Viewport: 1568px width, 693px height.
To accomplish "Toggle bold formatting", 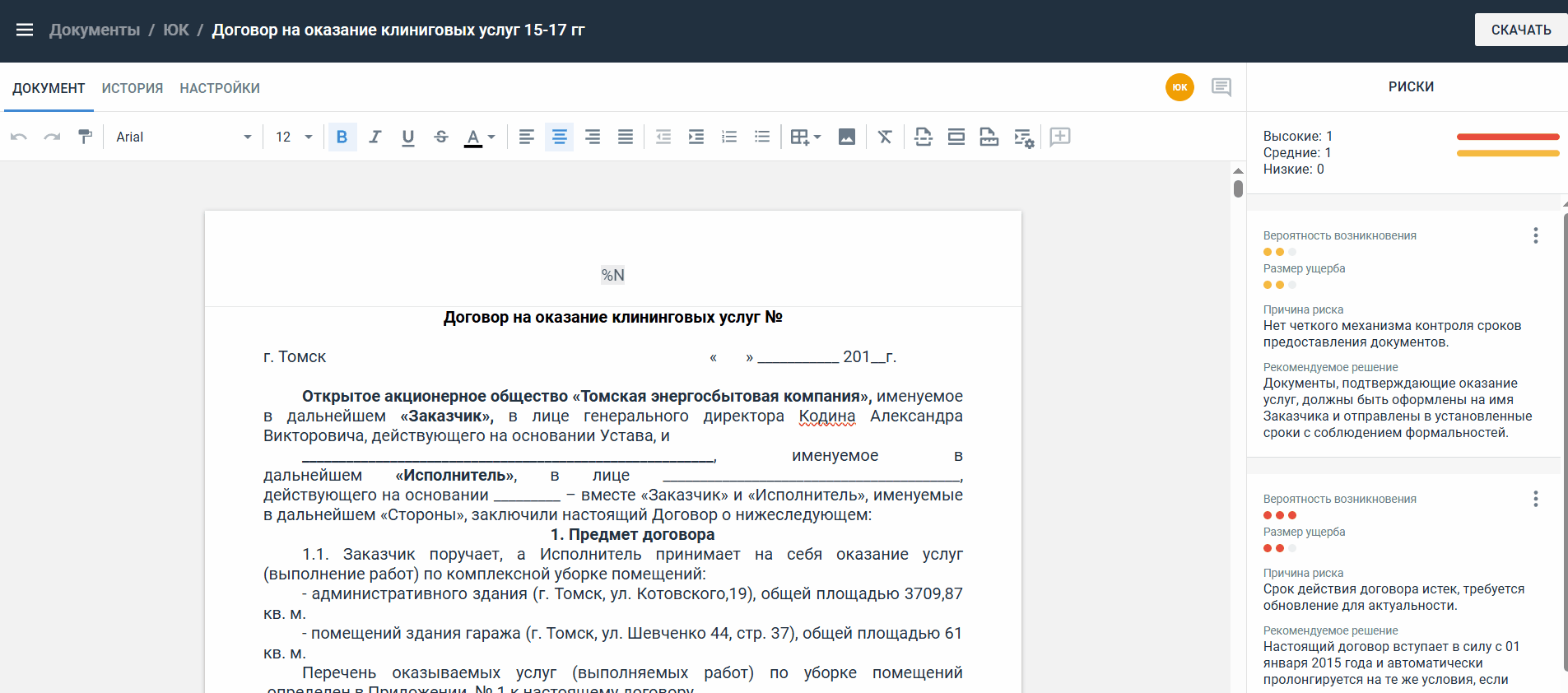I will coord(342,137).
